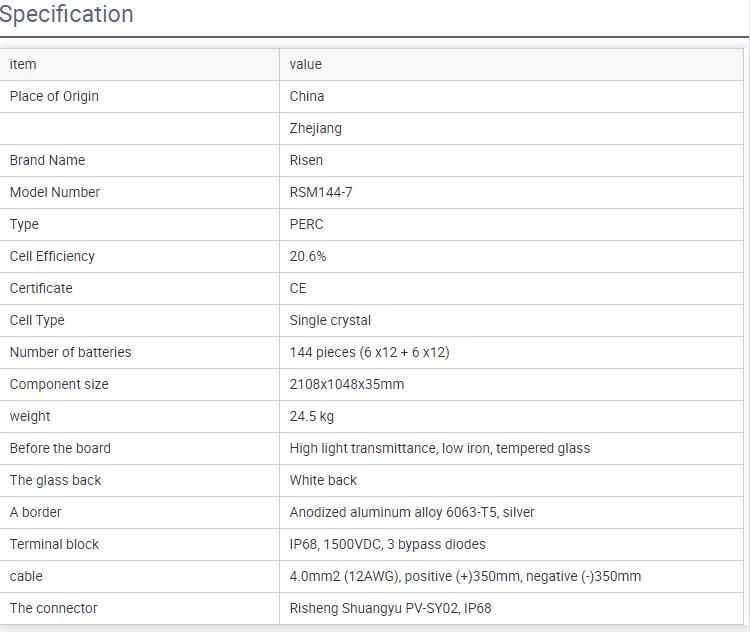Click the 'Certificate' label
This screenshot has width=750, height=632.
(x=41, y=288)
